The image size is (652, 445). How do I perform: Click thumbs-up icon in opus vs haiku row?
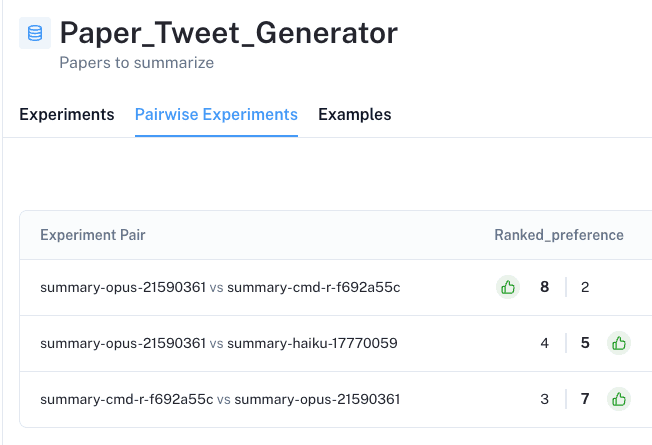coord(619,343)
